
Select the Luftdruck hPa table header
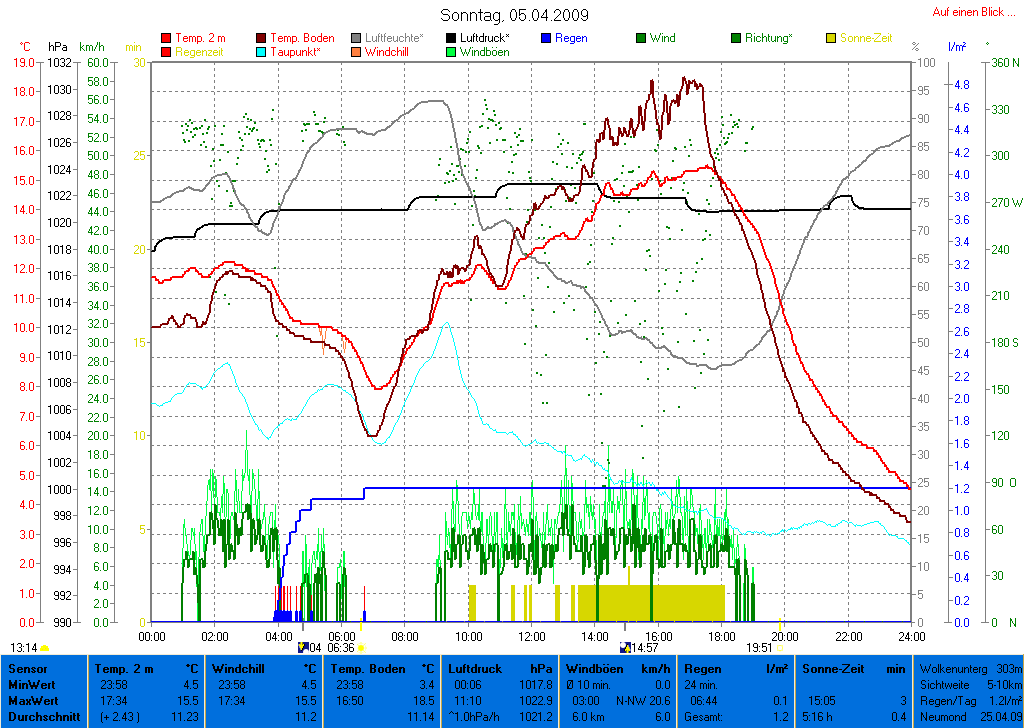(x=500, y=668)
